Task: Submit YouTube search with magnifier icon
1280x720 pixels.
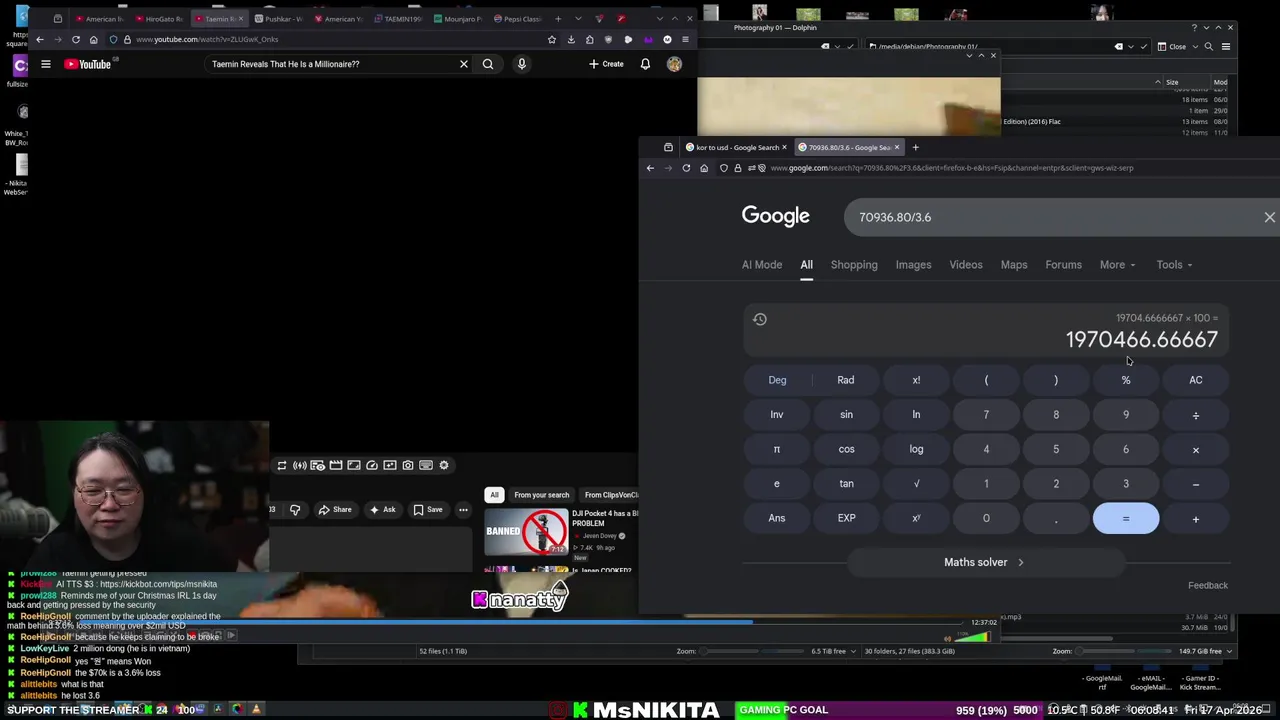Action: 488,64
